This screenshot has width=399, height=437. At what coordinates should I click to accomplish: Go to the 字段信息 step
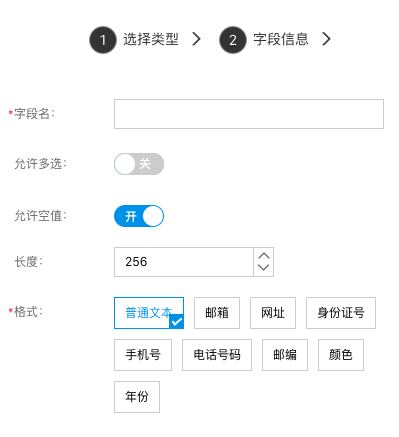281,39
